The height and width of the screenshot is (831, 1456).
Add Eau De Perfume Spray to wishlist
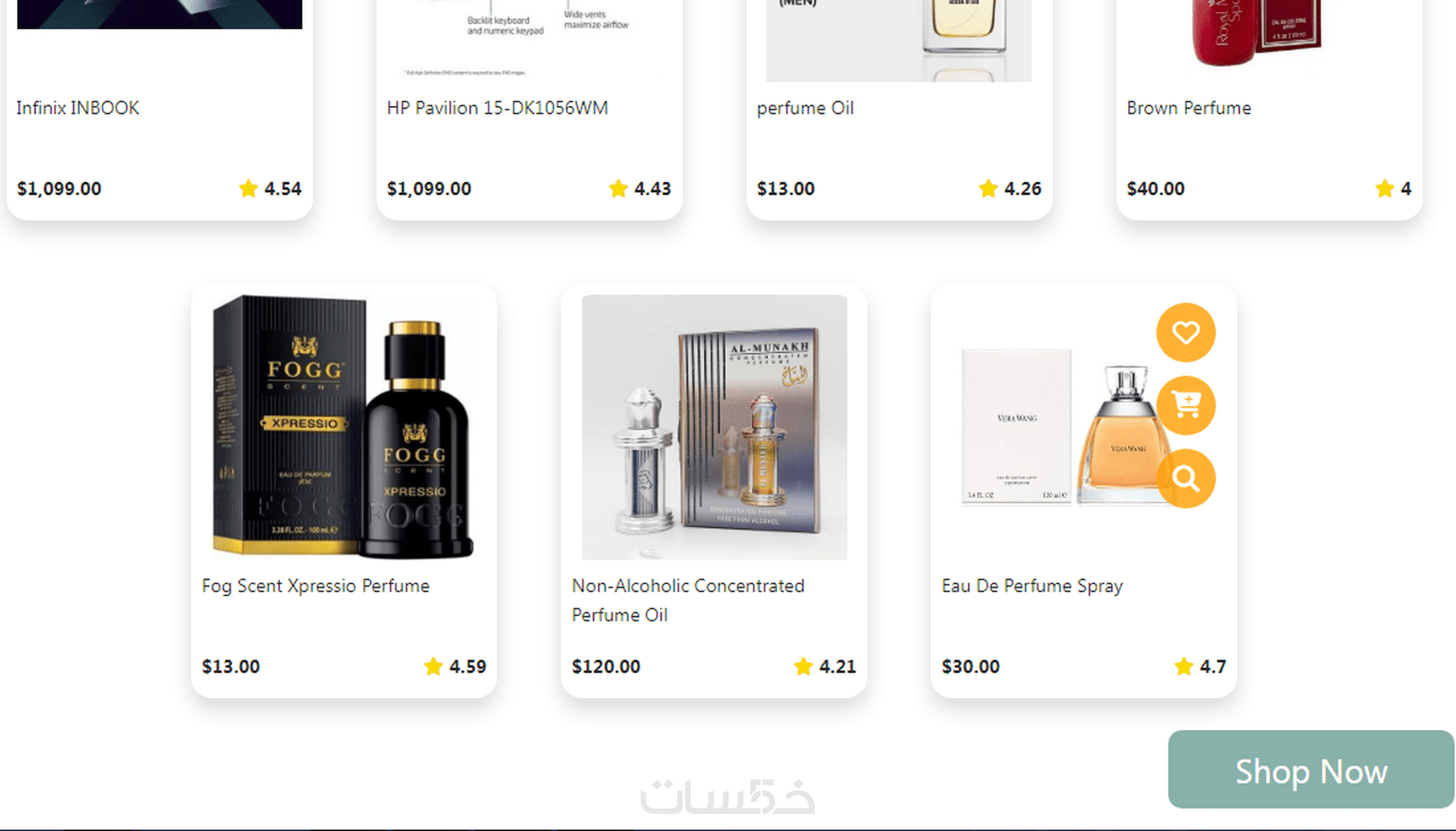pos(1185,332)
